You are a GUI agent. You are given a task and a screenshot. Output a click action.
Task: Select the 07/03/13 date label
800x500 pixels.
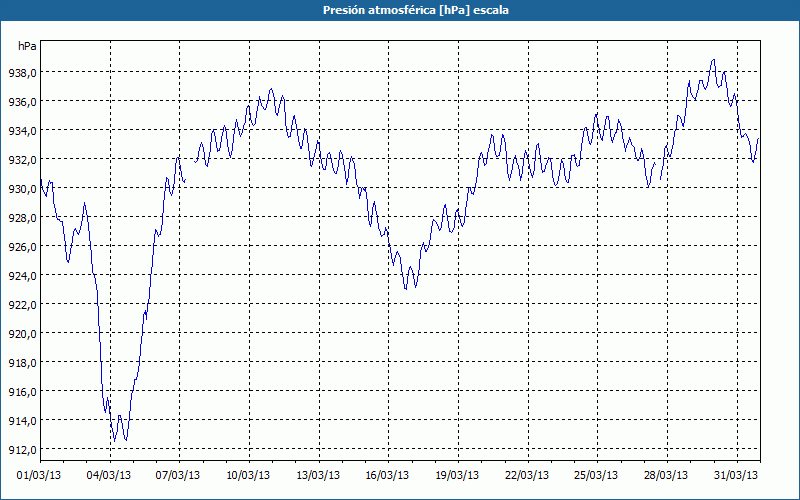pyautogui.click(x=178, y=476)
